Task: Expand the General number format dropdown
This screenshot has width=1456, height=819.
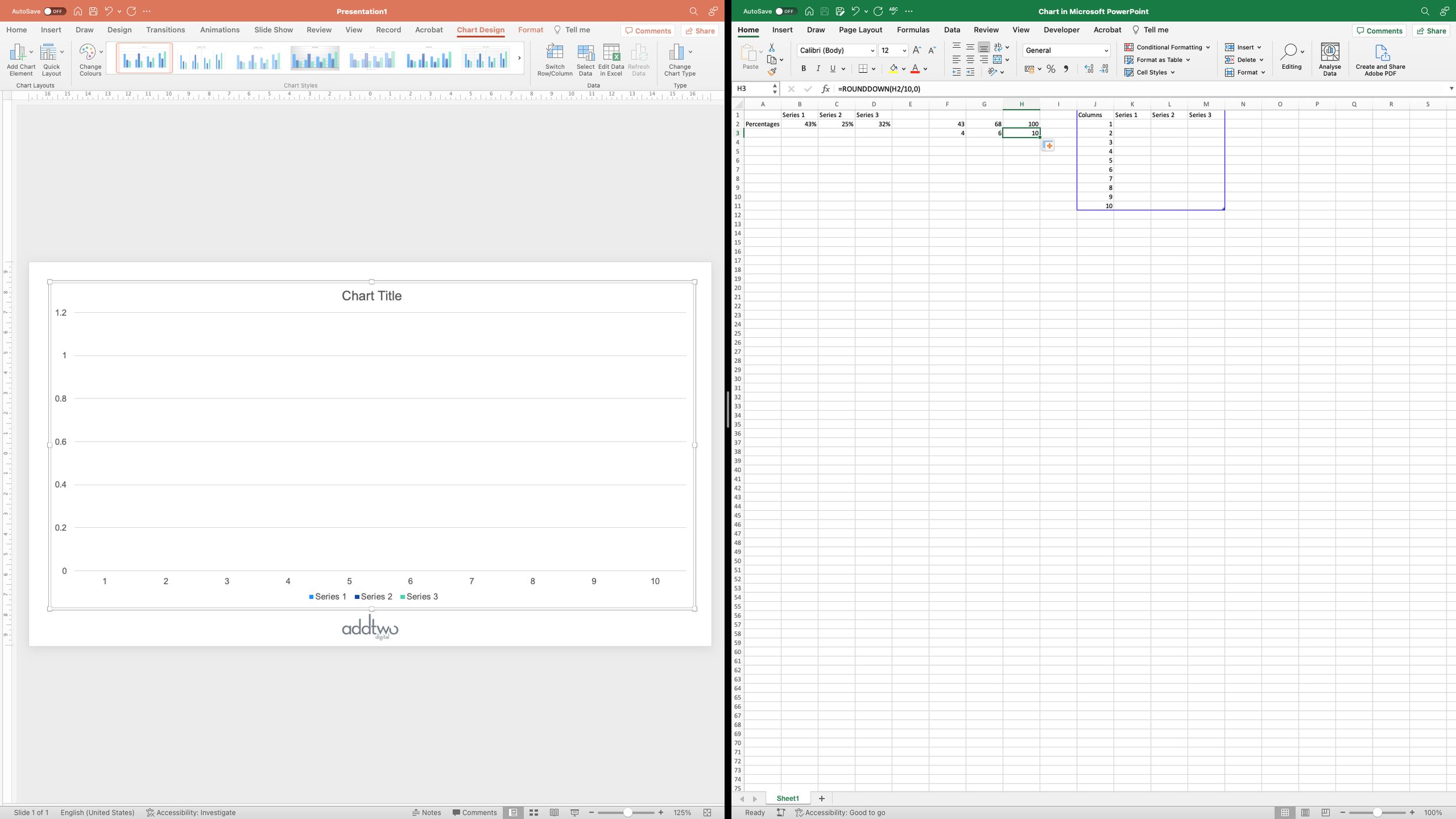Action: point(1105,51)
